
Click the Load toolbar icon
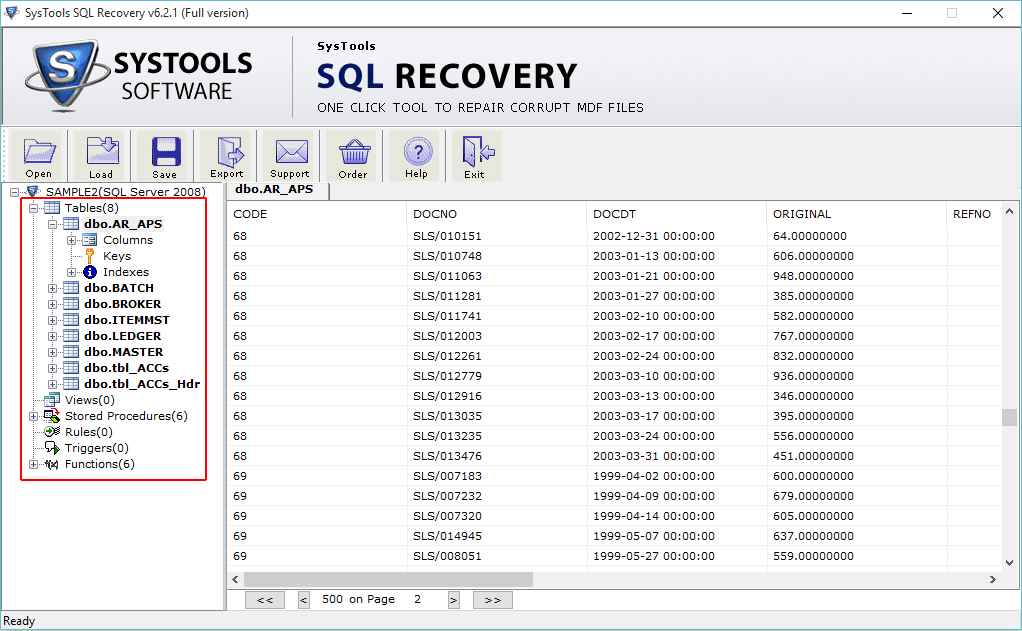[x=101, y=156]
